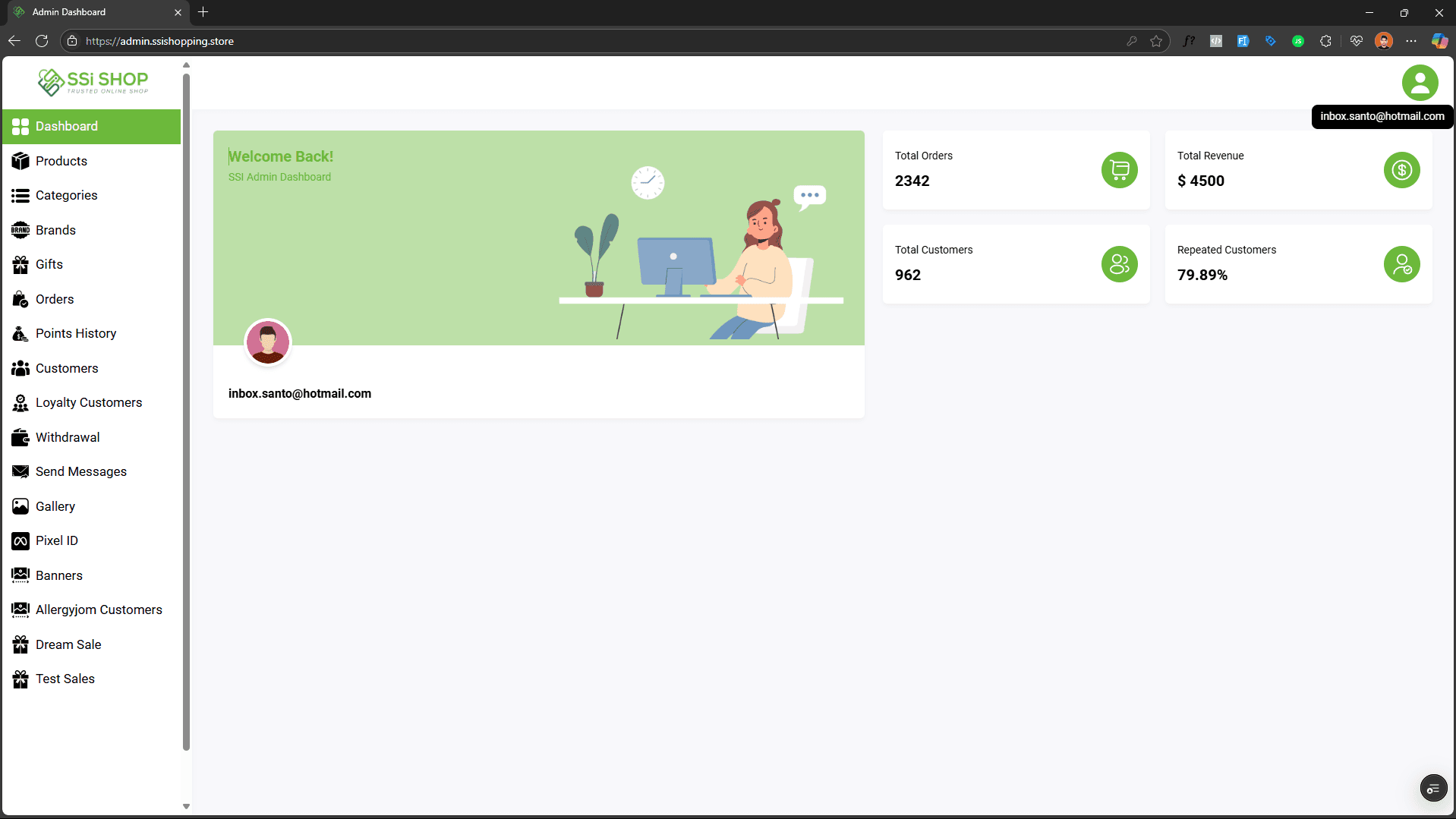Image resolution: width=1456 pixels, height=819 pixels.
Task: Select the Withdrawal wallet icon
Action: point(20,437)
